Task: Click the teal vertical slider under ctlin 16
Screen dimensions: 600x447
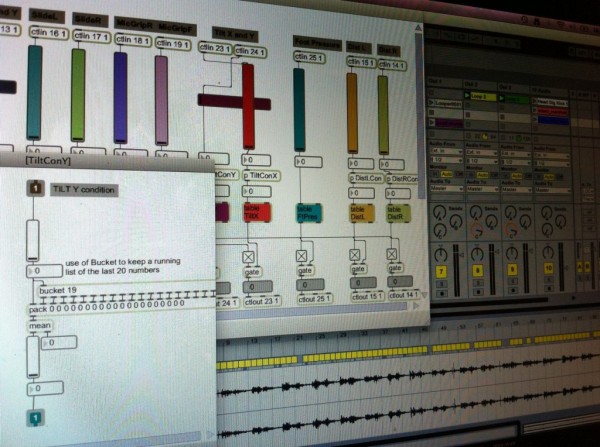Action: tap(34, 98)
